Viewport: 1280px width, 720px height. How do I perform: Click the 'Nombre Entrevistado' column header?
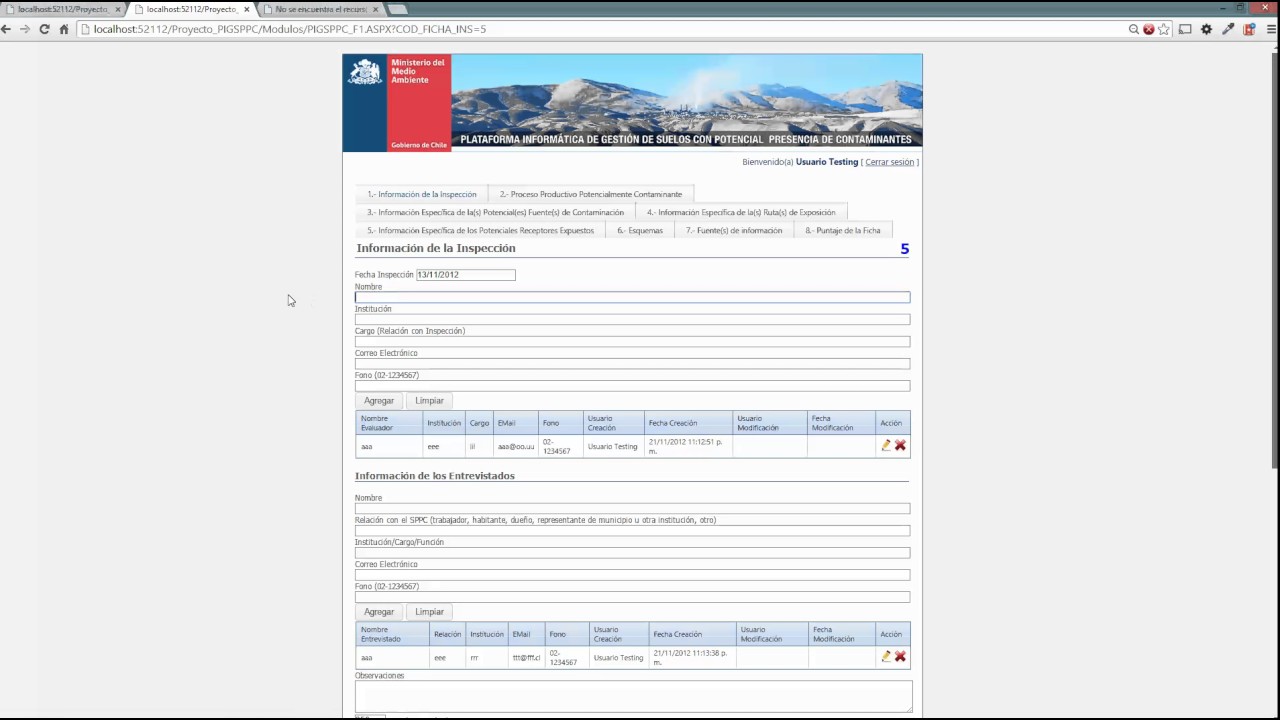click(x=392, y=634)
